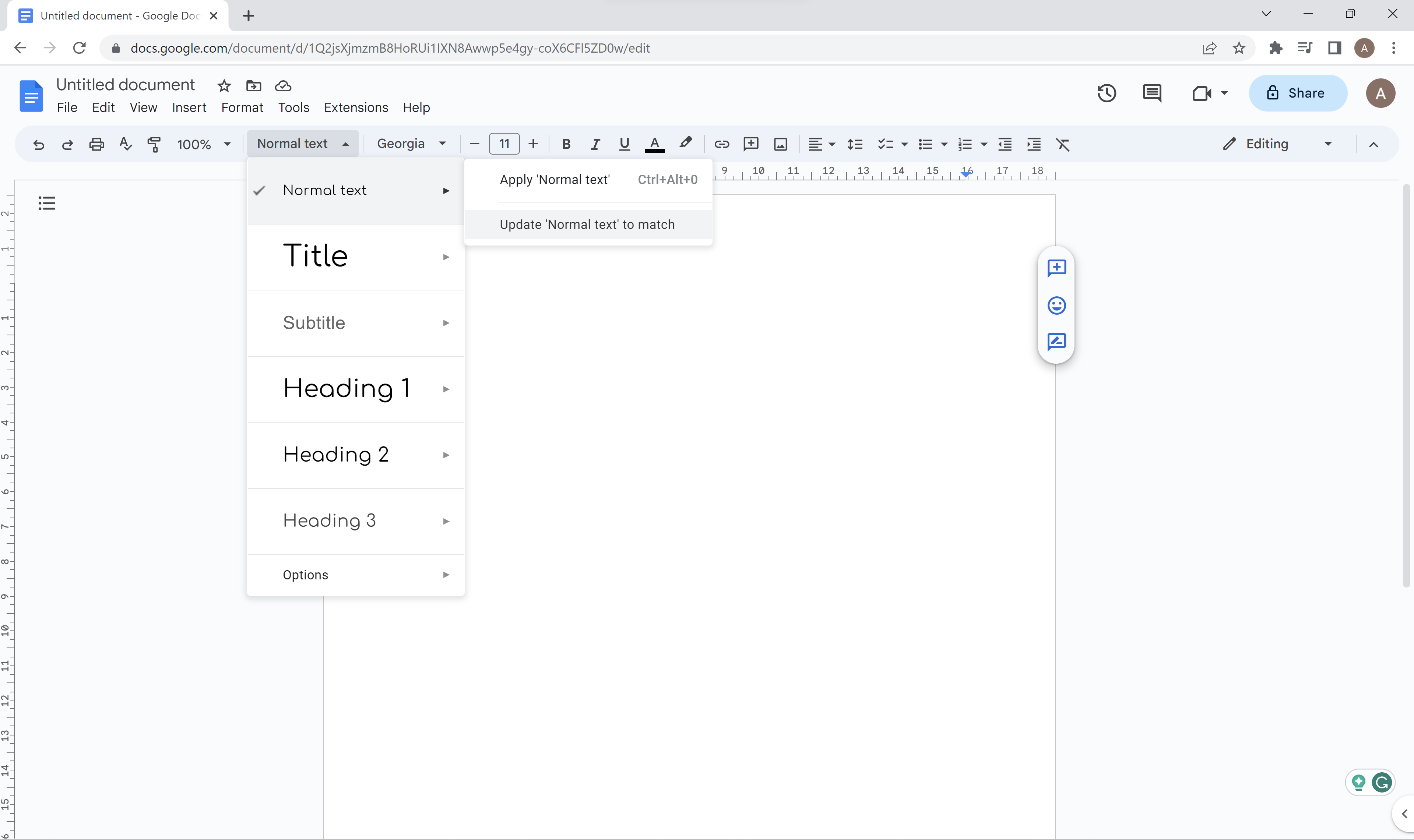Open the Tools menu

point(294,107)
